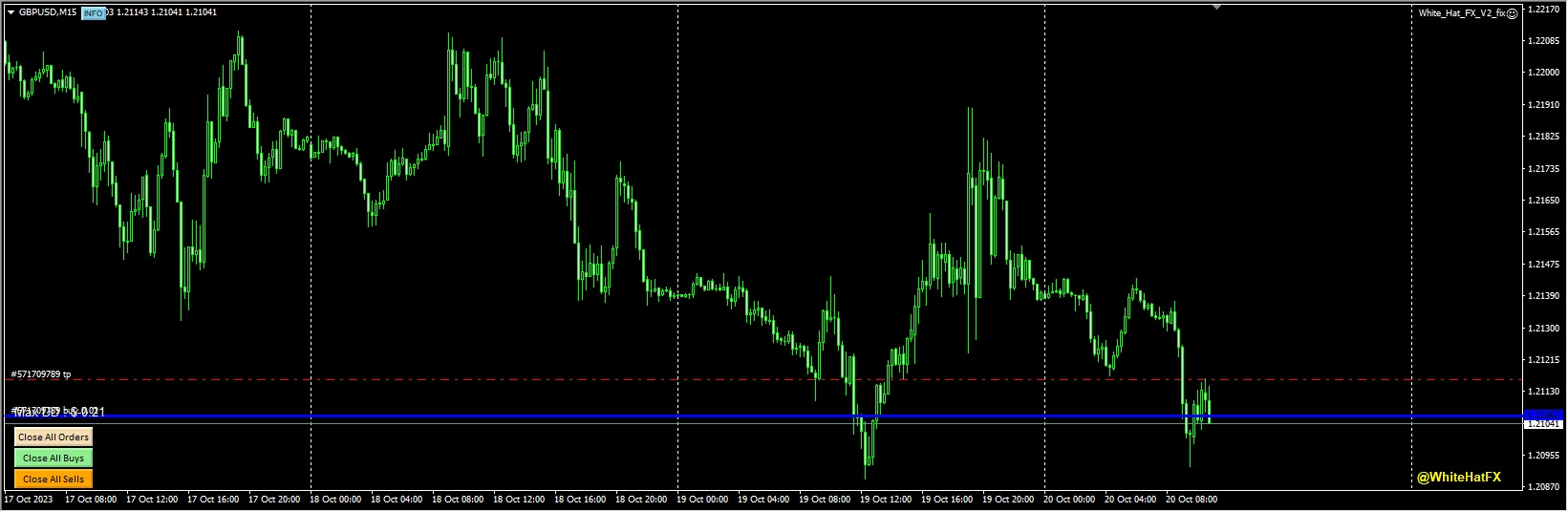Click the GBPUSD,M15 chart title text
Image resolution: width=1568 pixels, height=512 pixels.
pyautogui.click(x=48, y=12)
